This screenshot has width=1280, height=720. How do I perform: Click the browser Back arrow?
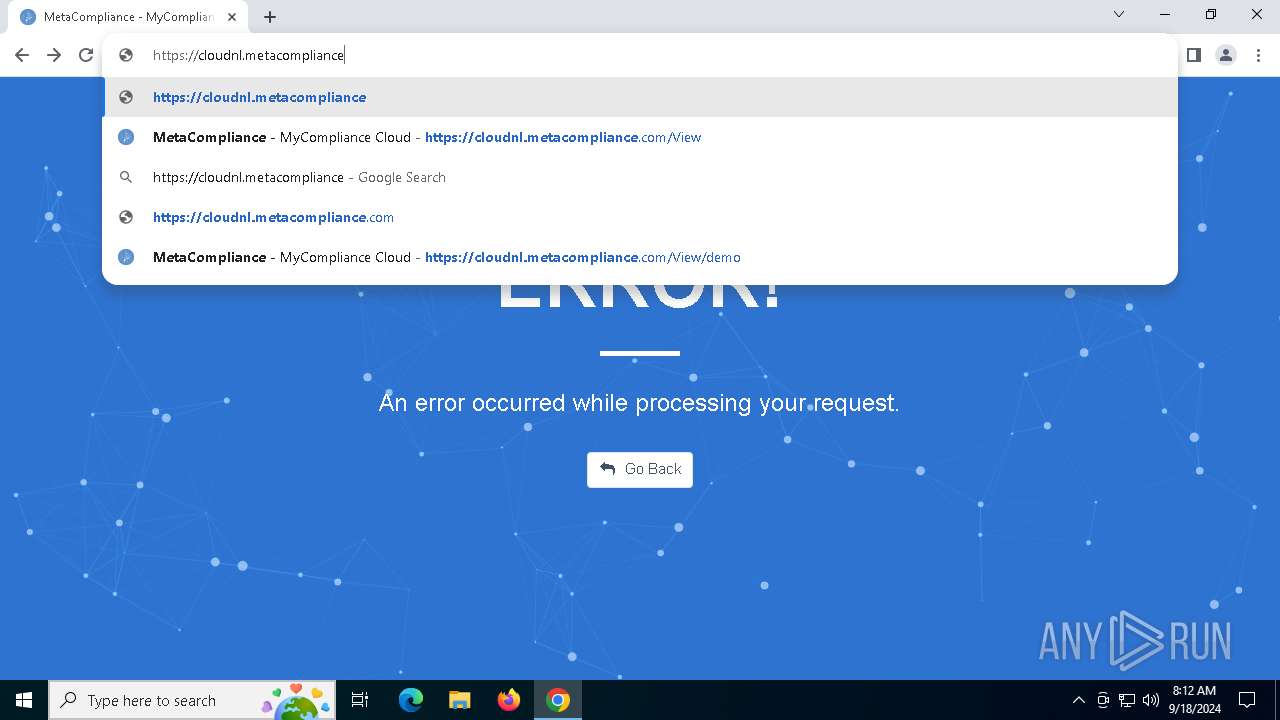pos(22,55)
